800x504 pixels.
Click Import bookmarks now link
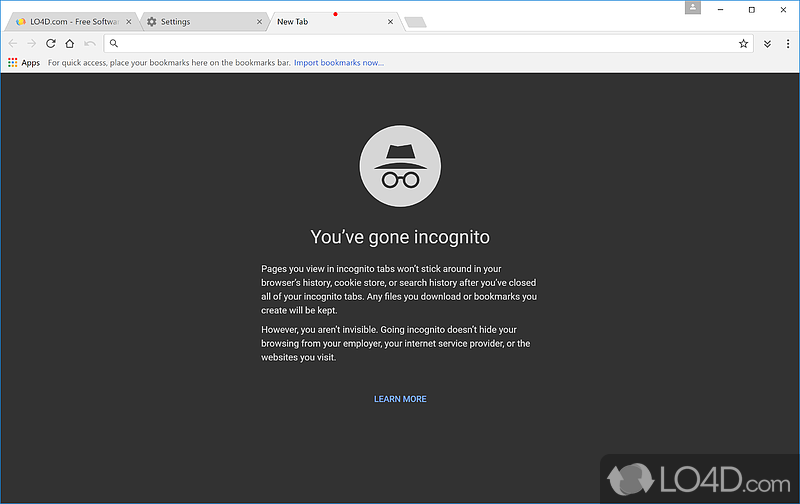click(339, 63)
